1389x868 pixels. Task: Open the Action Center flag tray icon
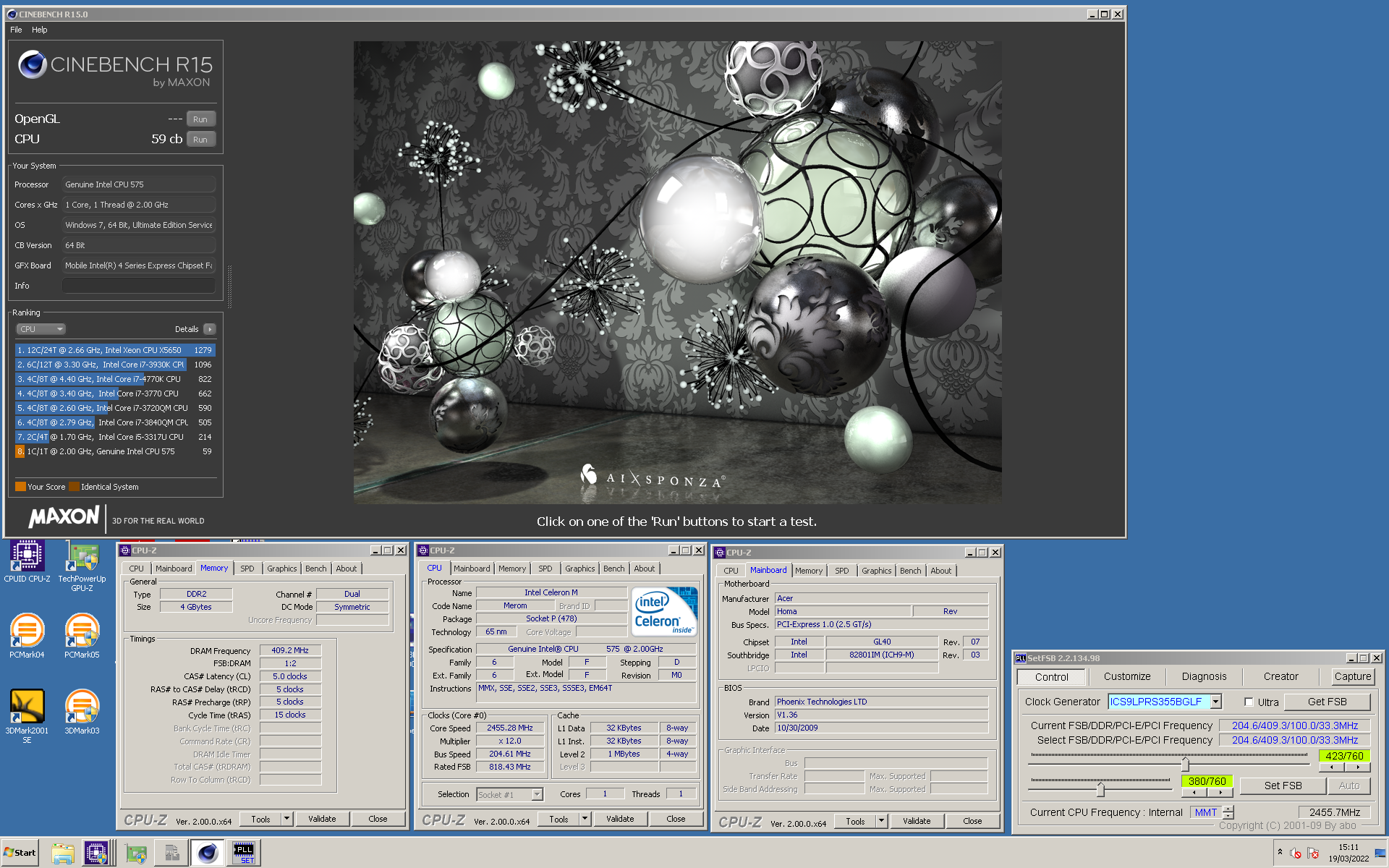point(1313,854)
